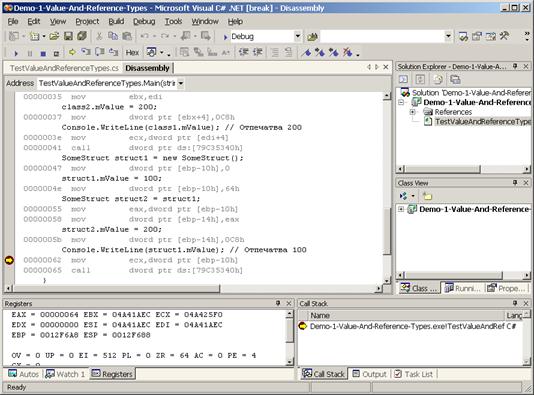
Task: Switch to the Watch 1 tab
Action: click(65, 374)
